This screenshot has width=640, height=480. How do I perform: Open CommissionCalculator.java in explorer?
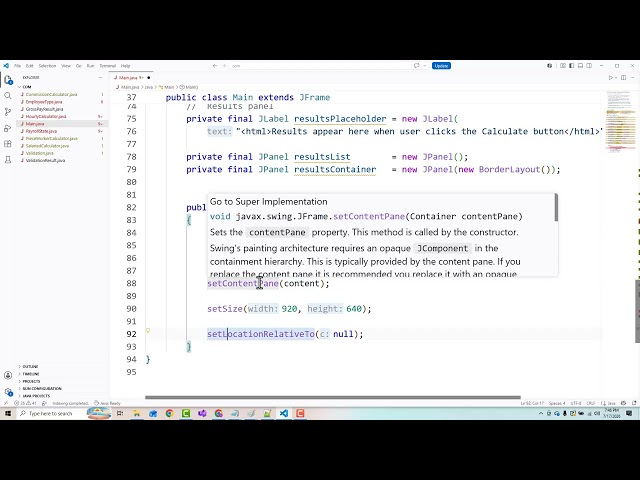[51, 94]
